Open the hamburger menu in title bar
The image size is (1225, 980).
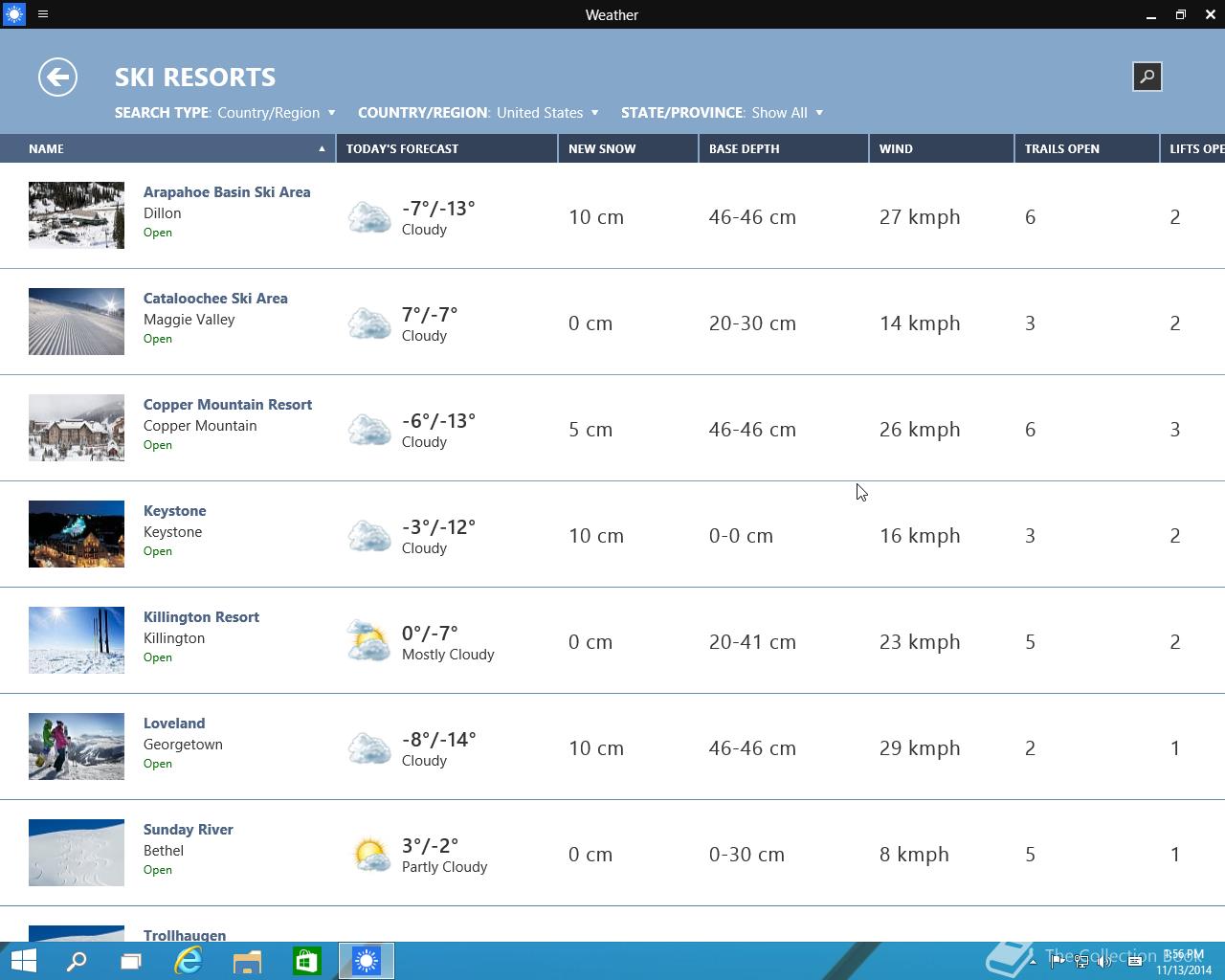[43, 14]
